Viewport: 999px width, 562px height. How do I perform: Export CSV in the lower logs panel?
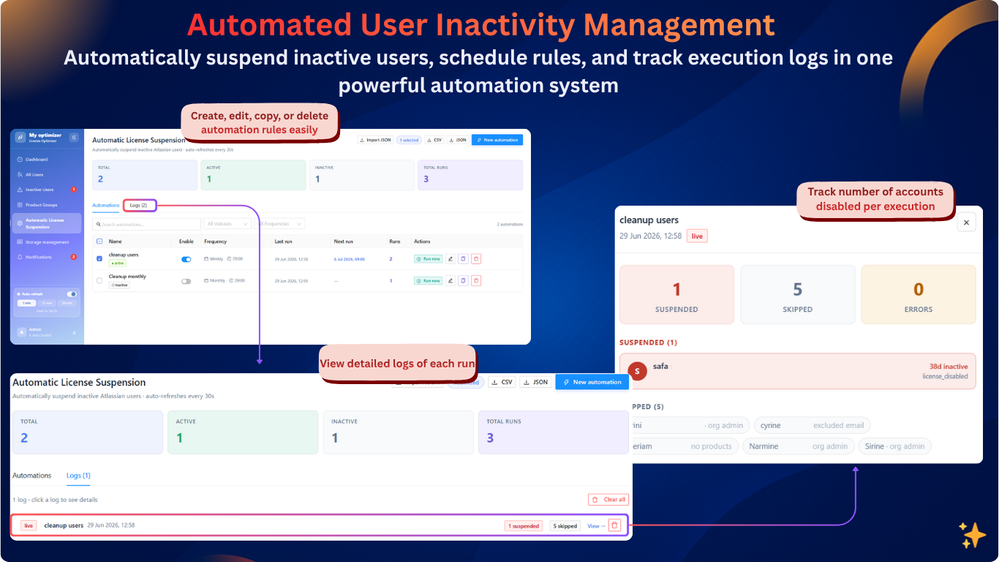click(x=502, y=382)
